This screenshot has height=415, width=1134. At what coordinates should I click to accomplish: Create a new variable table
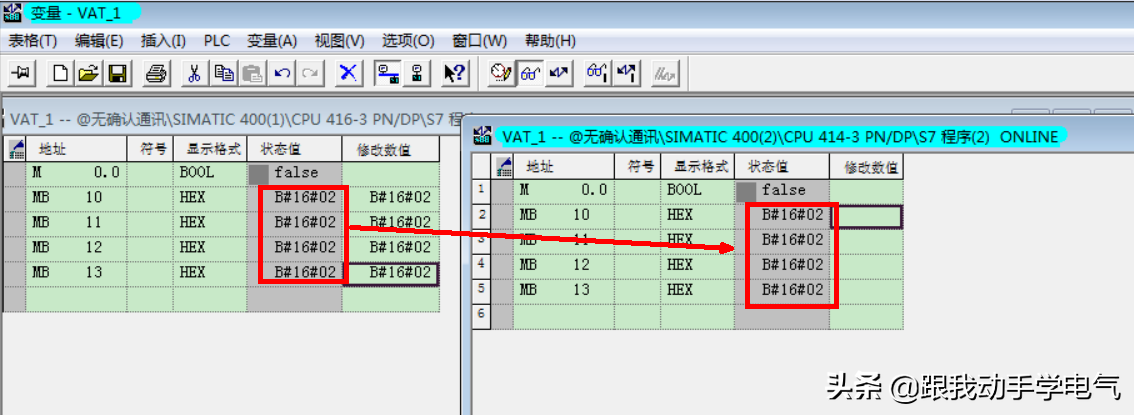(62, 73)
